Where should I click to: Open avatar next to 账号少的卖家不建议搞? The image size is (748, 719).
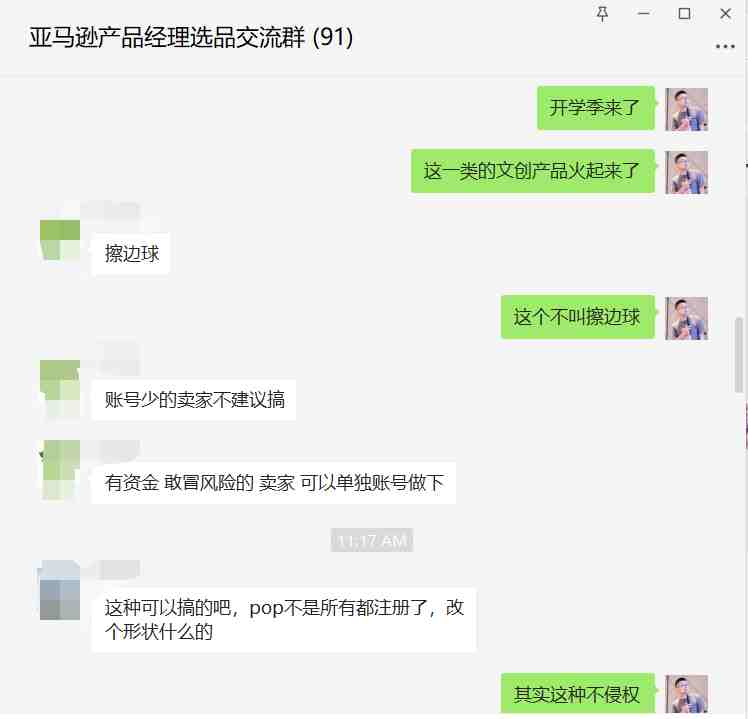60,386
